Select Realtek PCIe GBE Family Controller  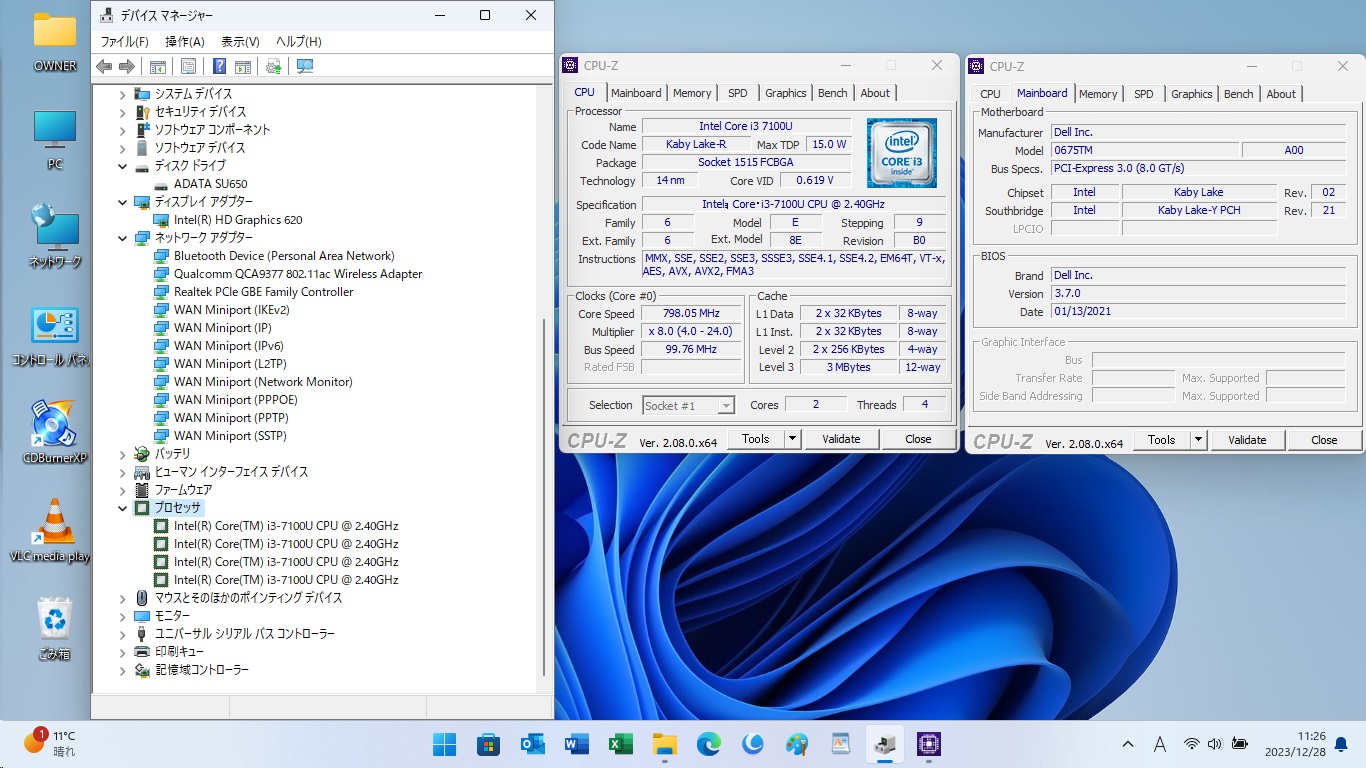[x=263, y=292]
